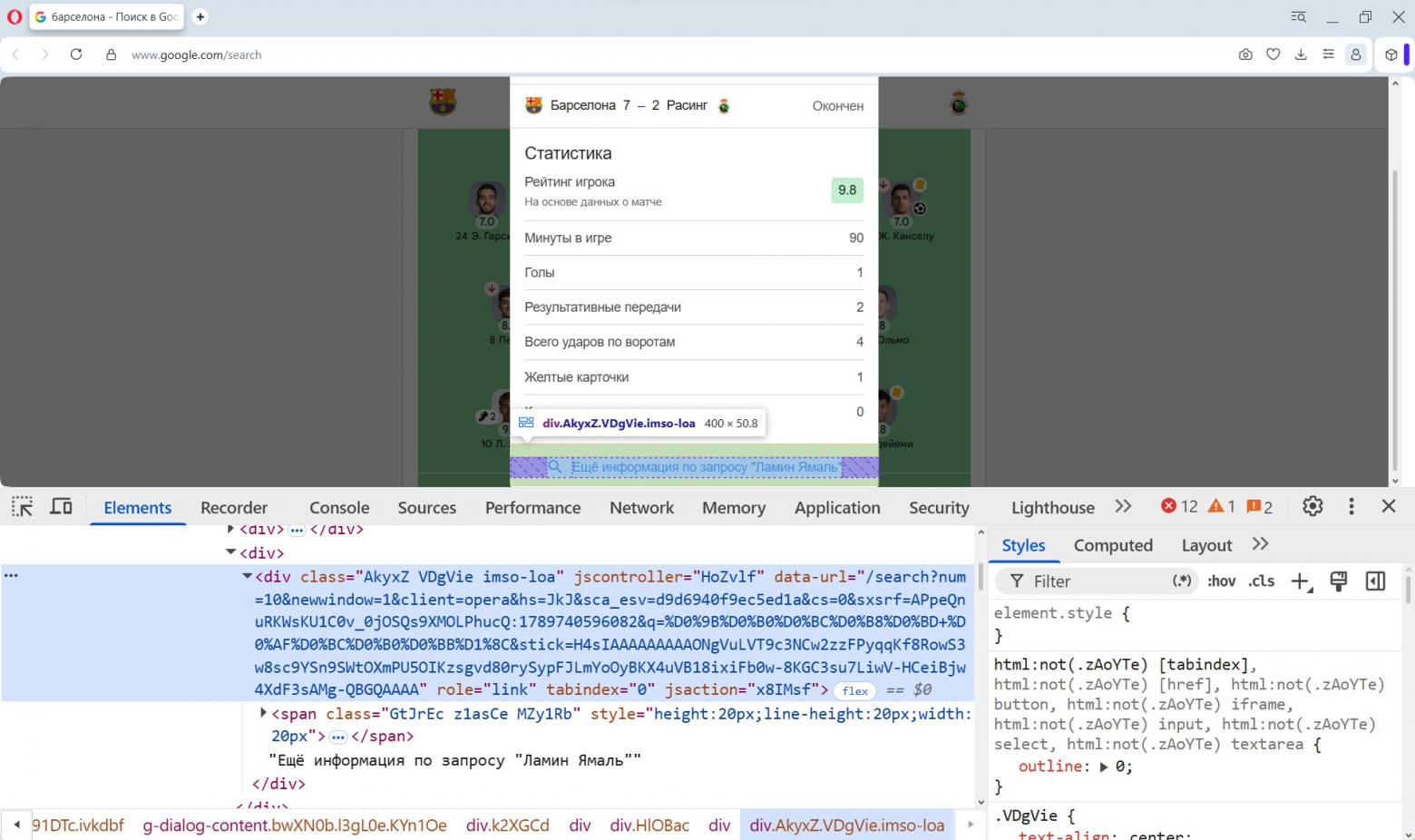Toggle the computed styles sidebar
Viewport: 1415px width, 840px height.
tap(1375, 581)
